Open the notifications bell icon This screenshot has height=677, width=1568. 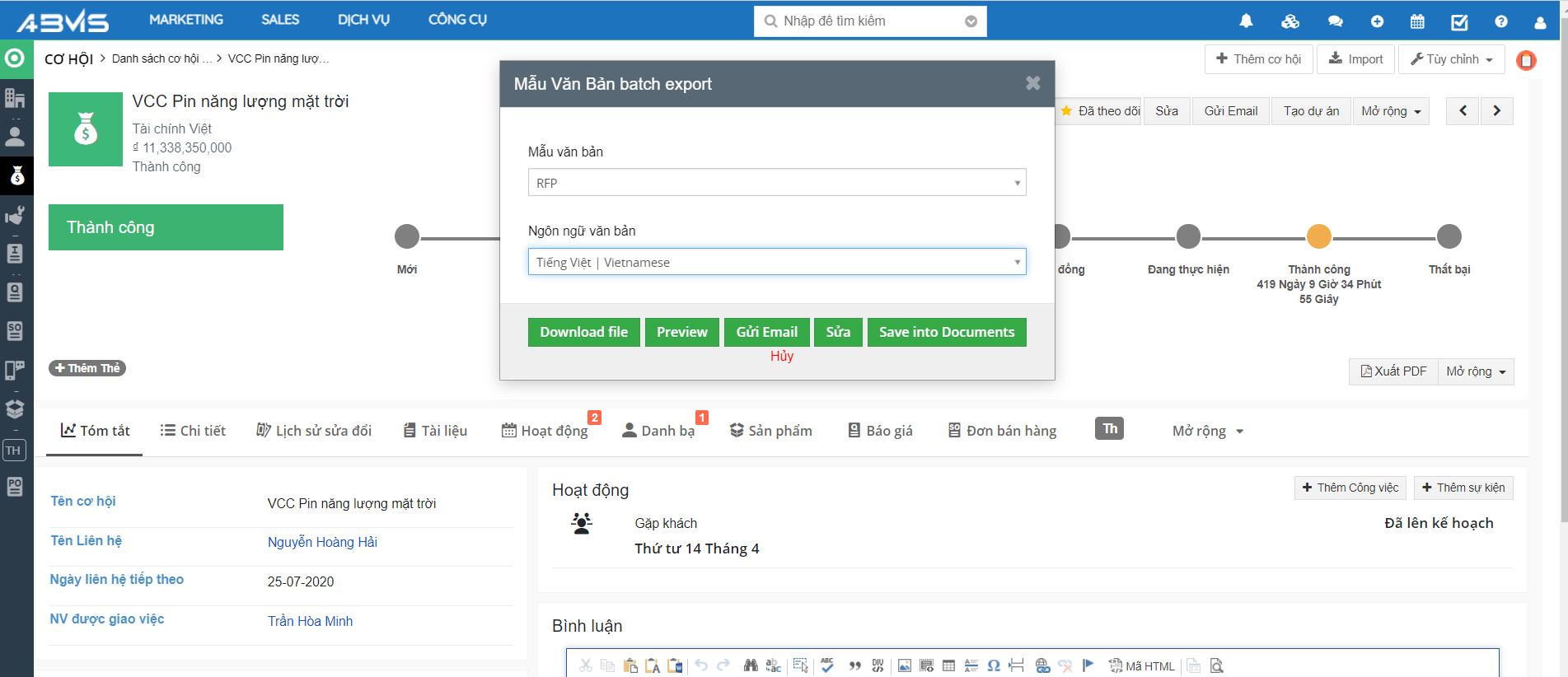1246,21
